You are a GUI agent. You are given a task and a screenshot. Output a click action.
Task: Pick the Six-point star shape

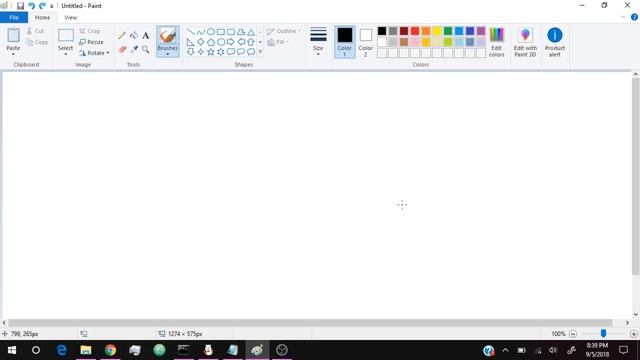221,52
